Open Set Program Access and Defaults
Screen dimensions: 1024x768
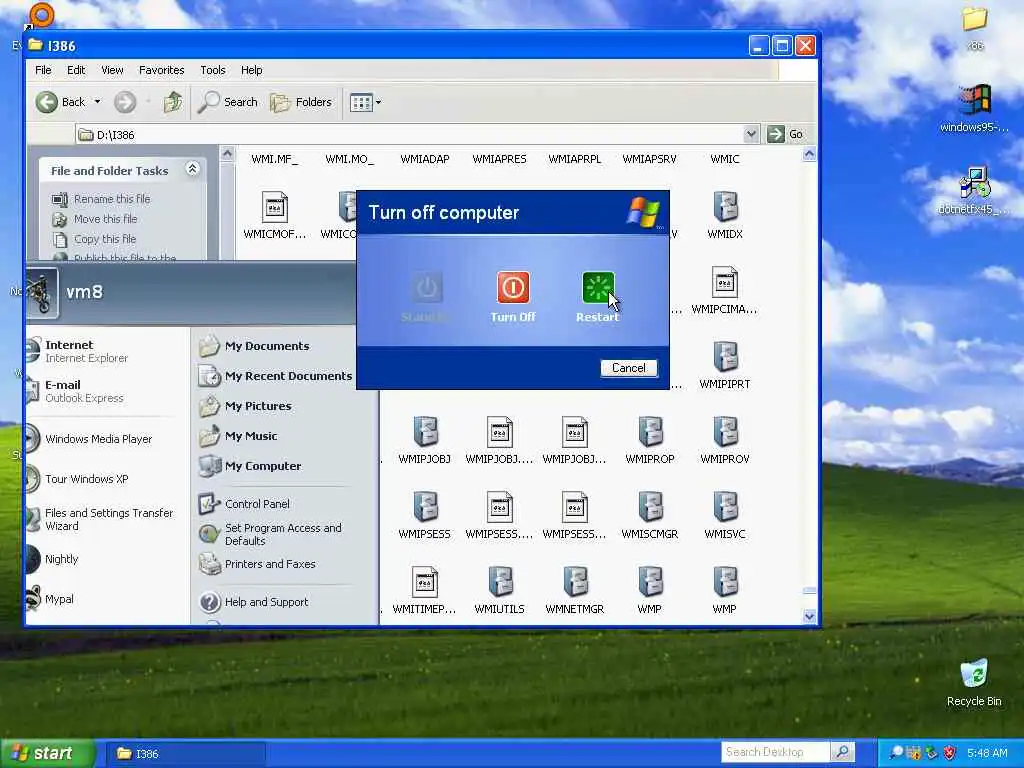[285, 534]
